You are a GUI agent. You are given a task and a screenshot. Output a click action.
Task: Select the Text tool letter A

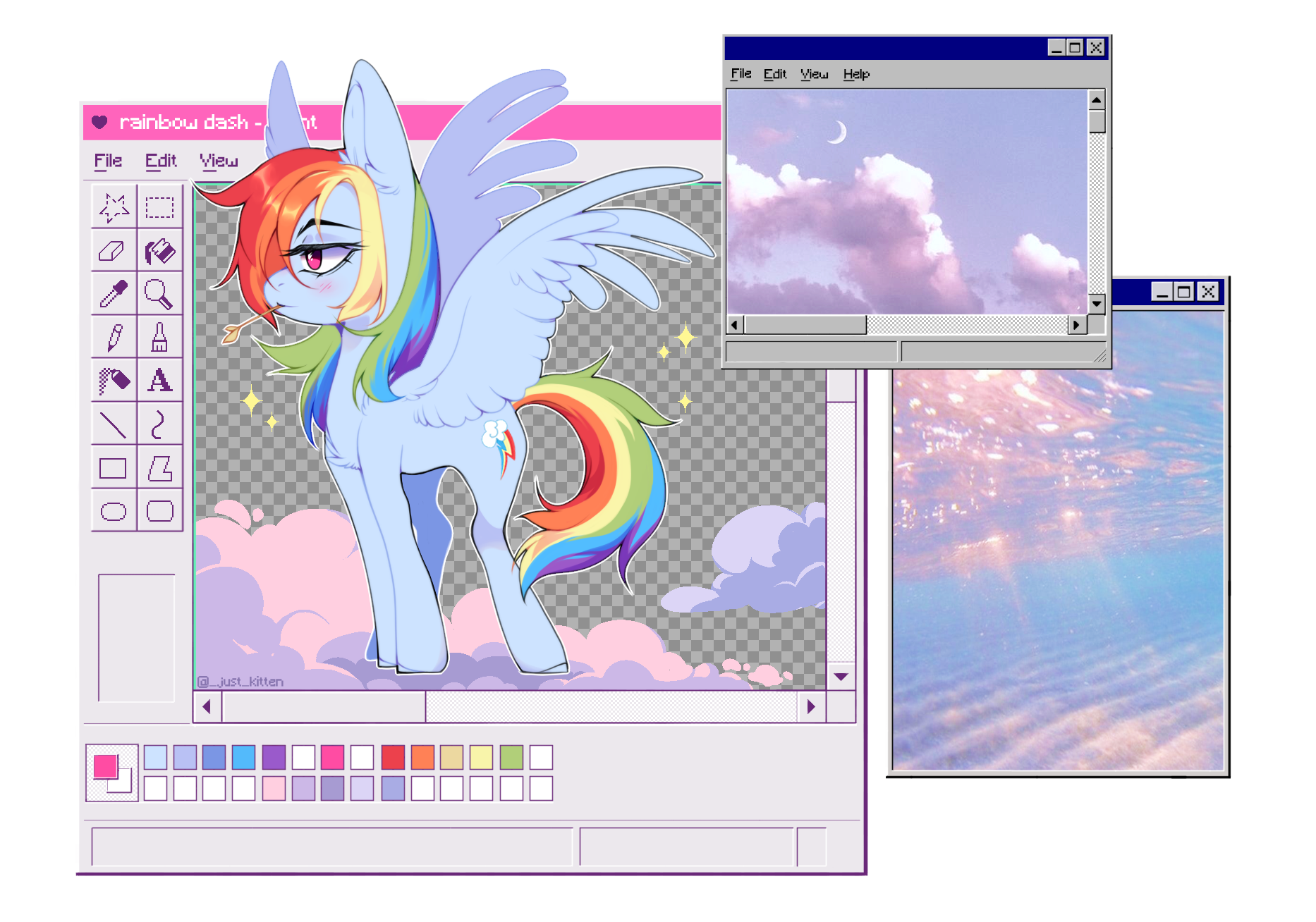[x=159, y=381]
